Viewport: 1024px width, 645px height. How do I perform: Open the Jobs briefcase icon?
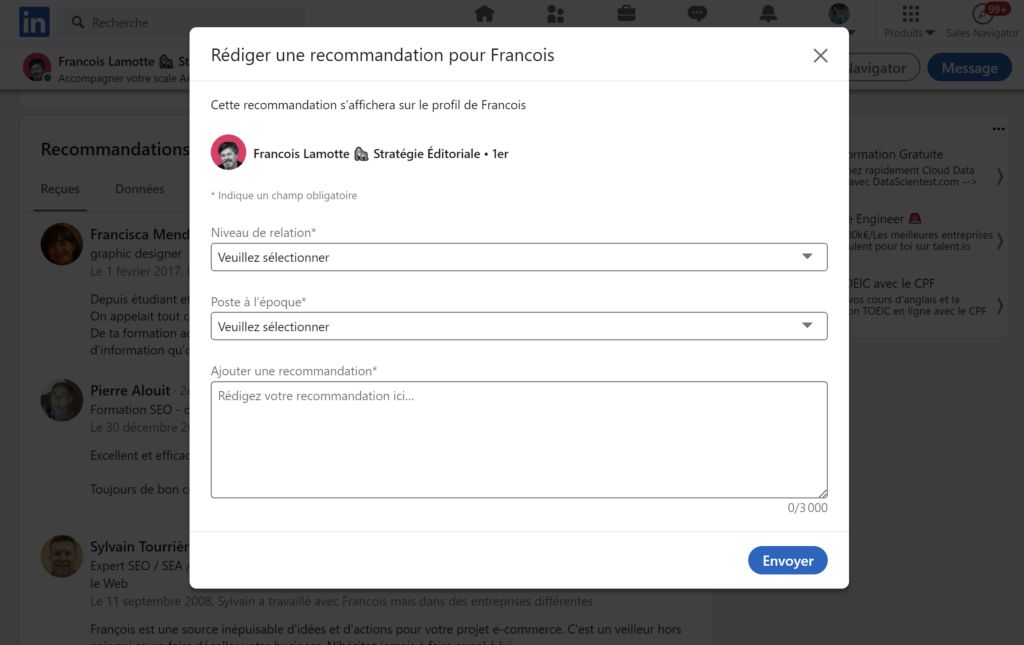pos(626,14)
